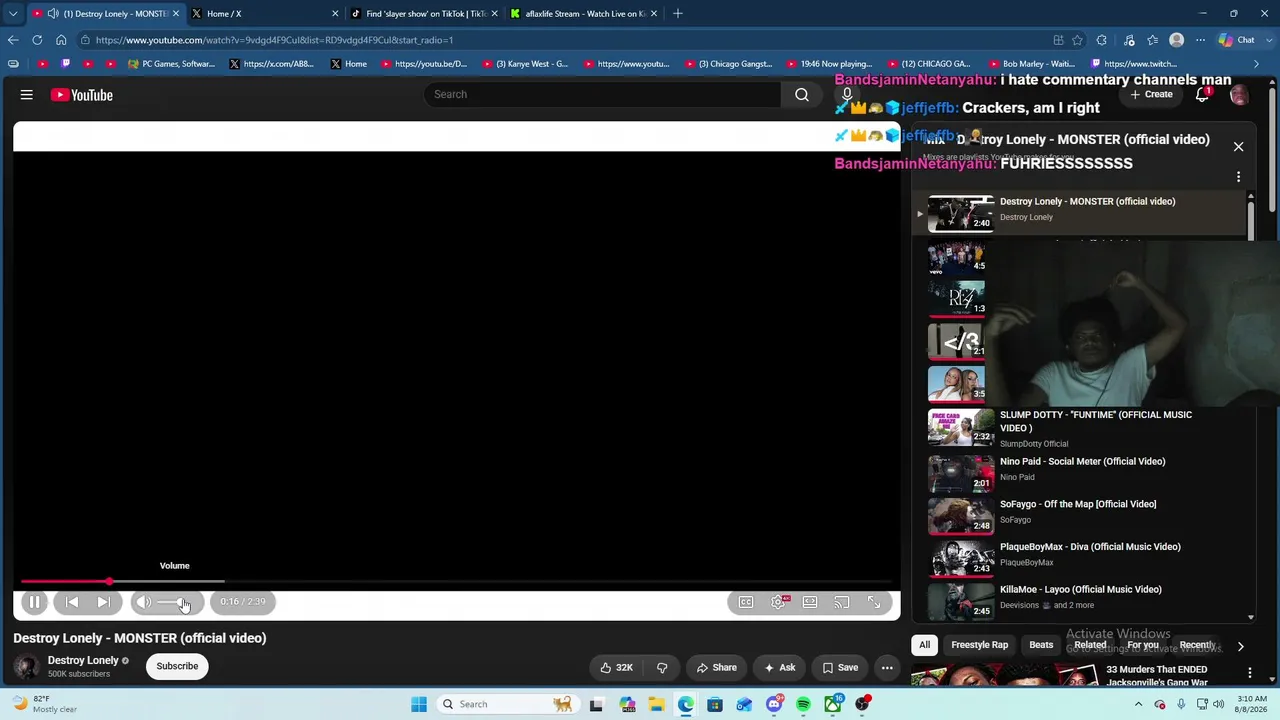The height and width of the screenshot is (720, 1280).
Task: Open the more actions ellipsis under the video
Action: (x=887, y=667)
